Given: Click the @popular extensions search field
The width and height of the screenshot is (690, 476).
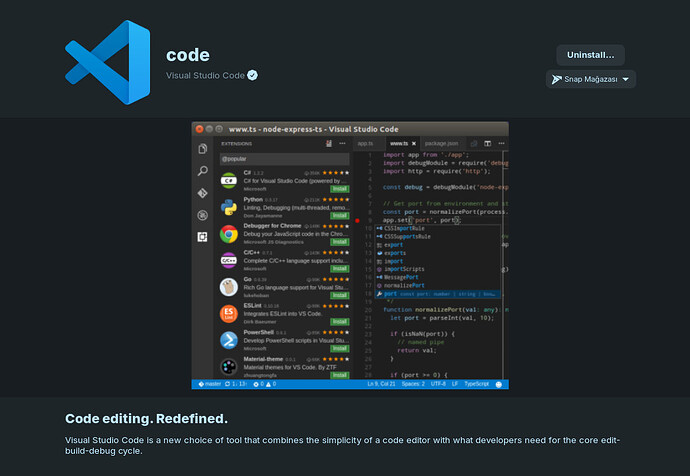Looking at the screenshot, I should 285,159.
